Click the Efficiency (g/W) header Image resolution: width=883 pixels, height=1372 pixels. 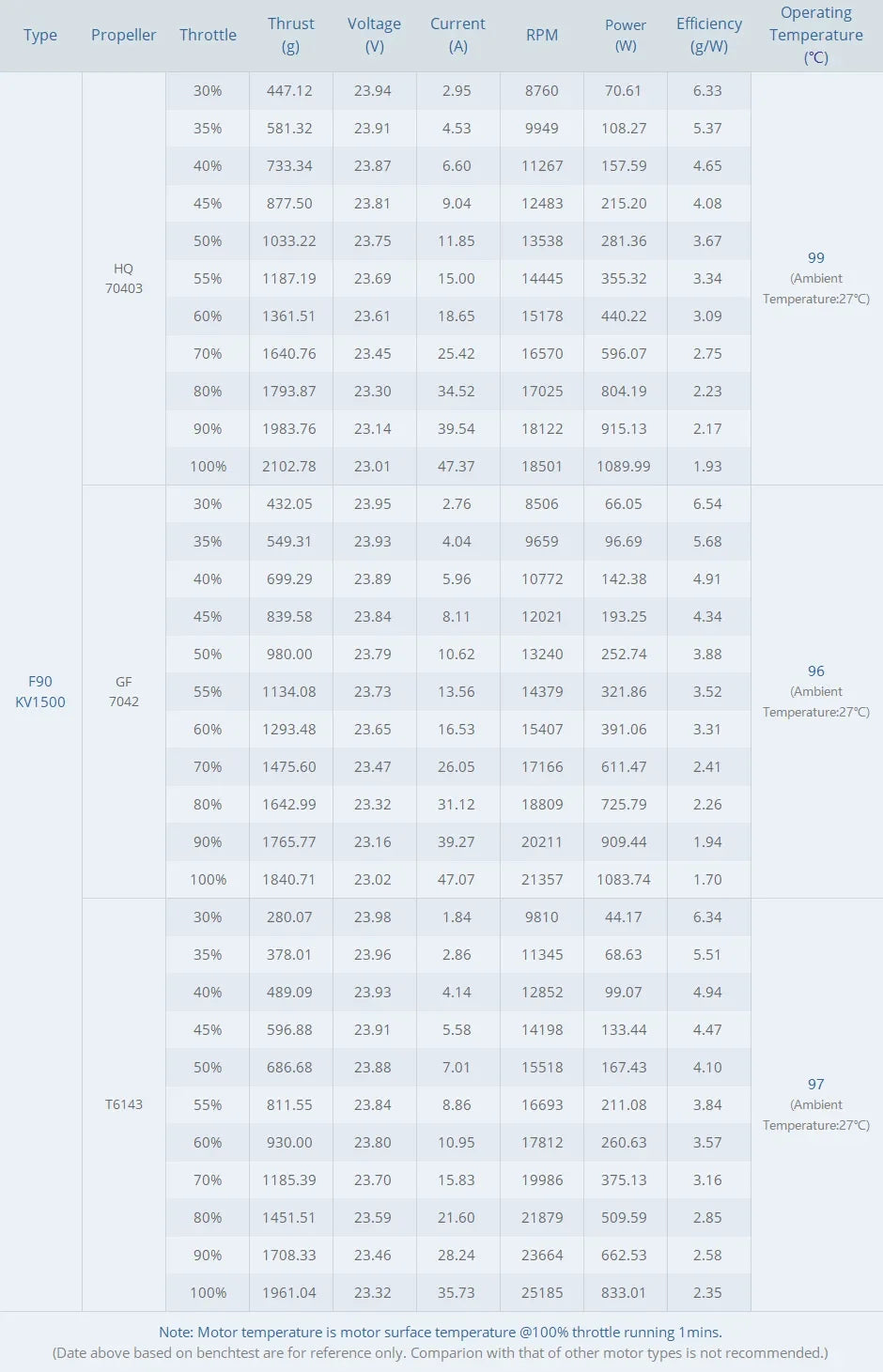coord(708,35)
